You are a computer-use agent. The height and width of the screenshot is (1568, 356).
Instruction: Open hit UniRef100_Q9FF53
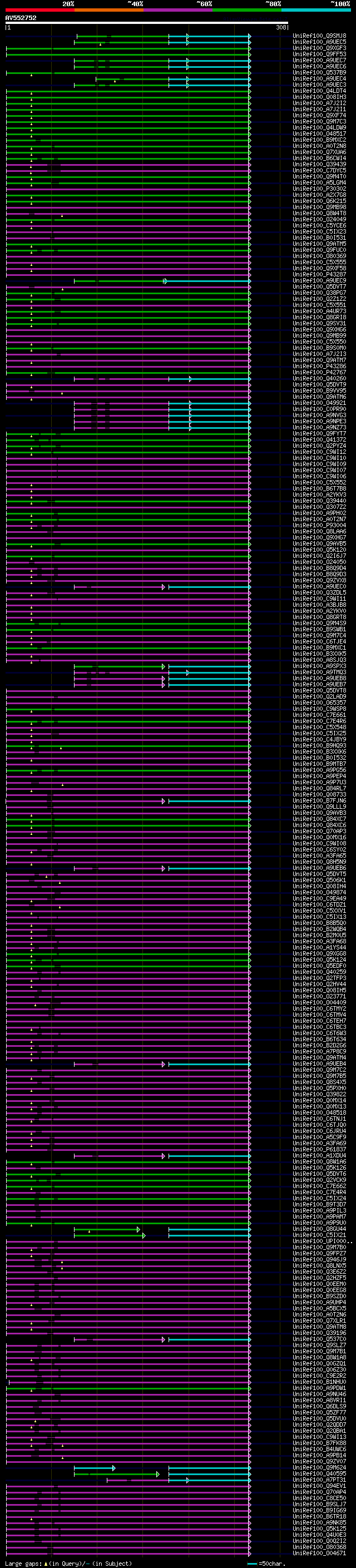(319, 54)
